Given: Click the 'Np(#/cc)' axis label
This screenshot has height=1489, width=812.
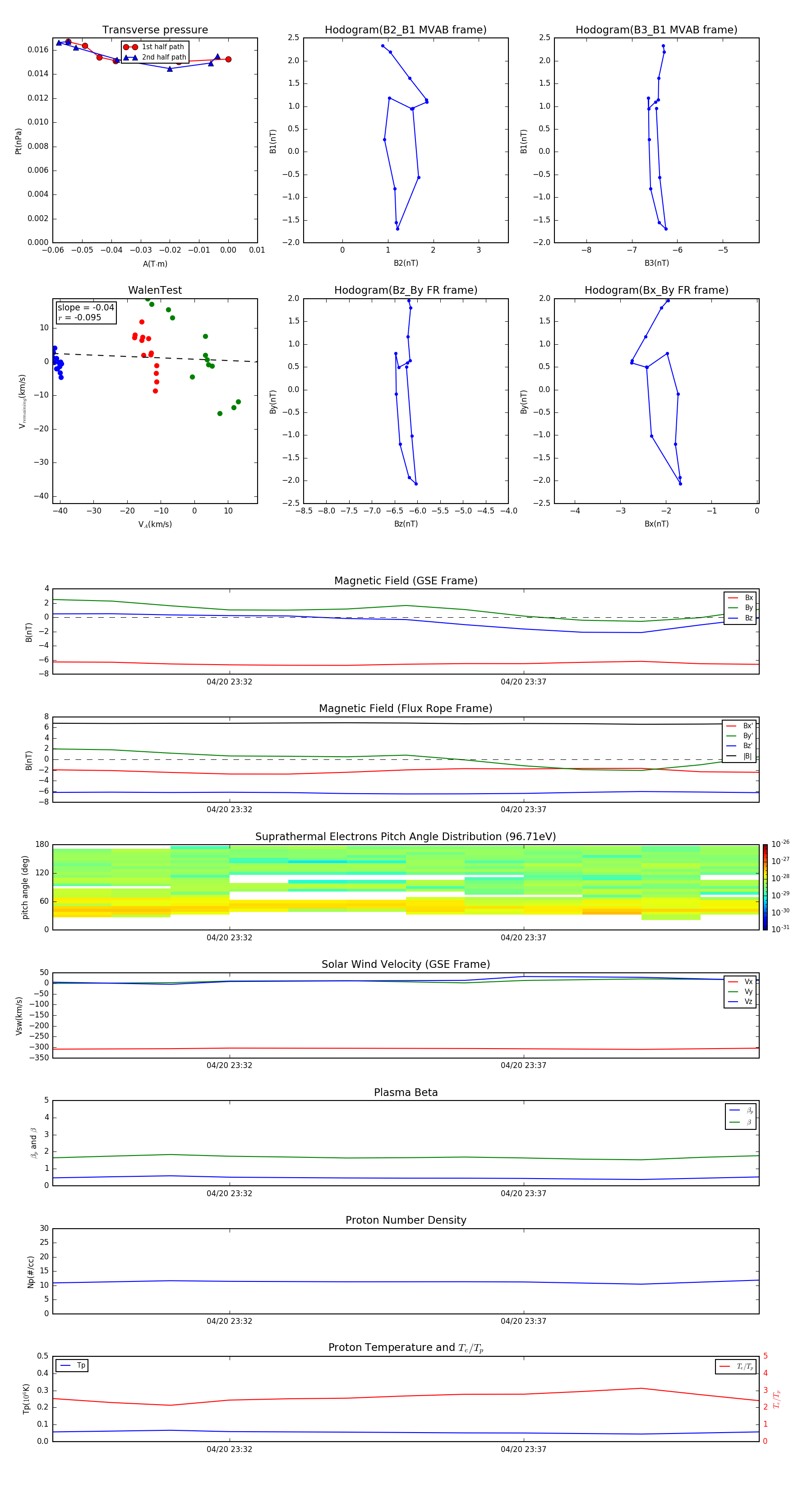Looking at the screenshot, I should pyautogui.click(x=31, y=1272).
